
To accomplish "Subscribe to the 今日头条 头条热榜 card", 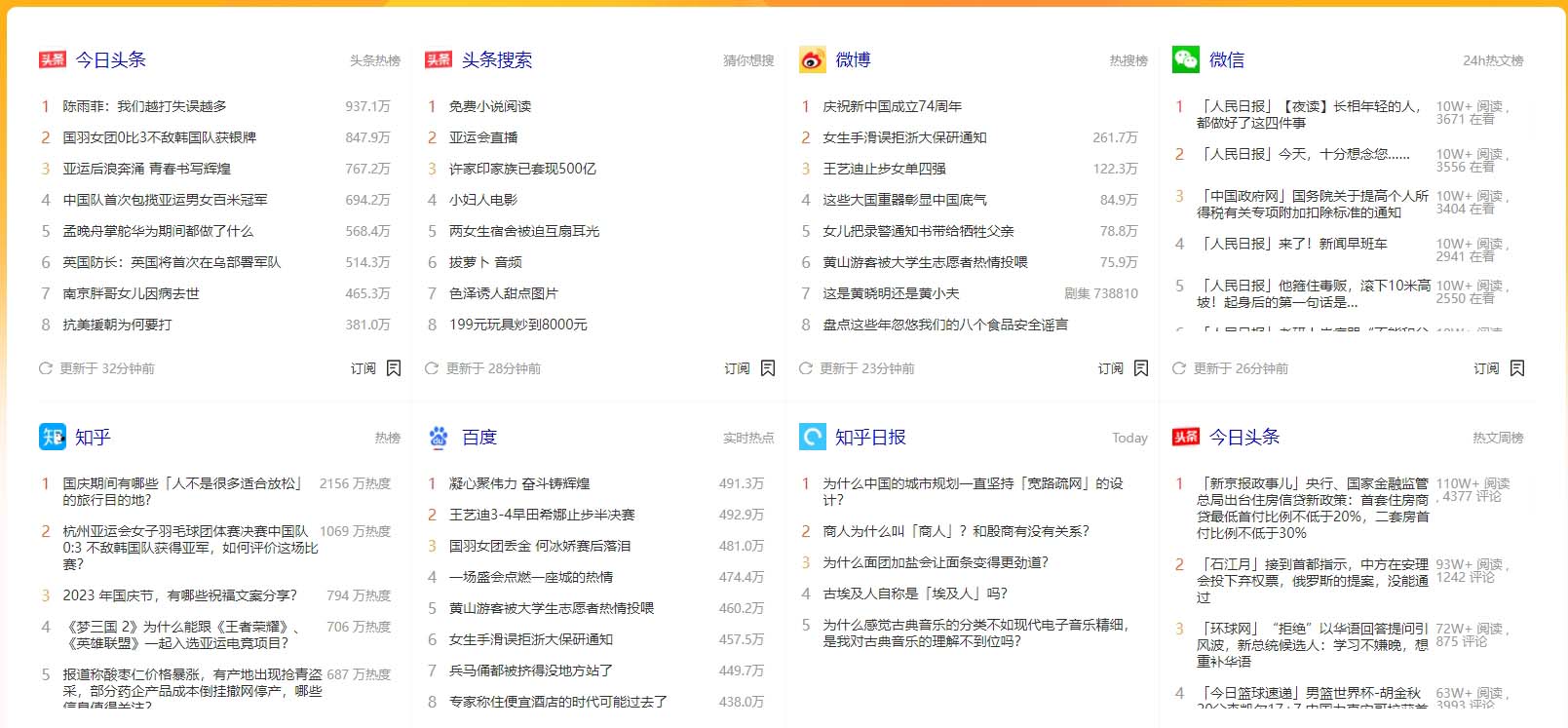I will (x=363, y=368).
